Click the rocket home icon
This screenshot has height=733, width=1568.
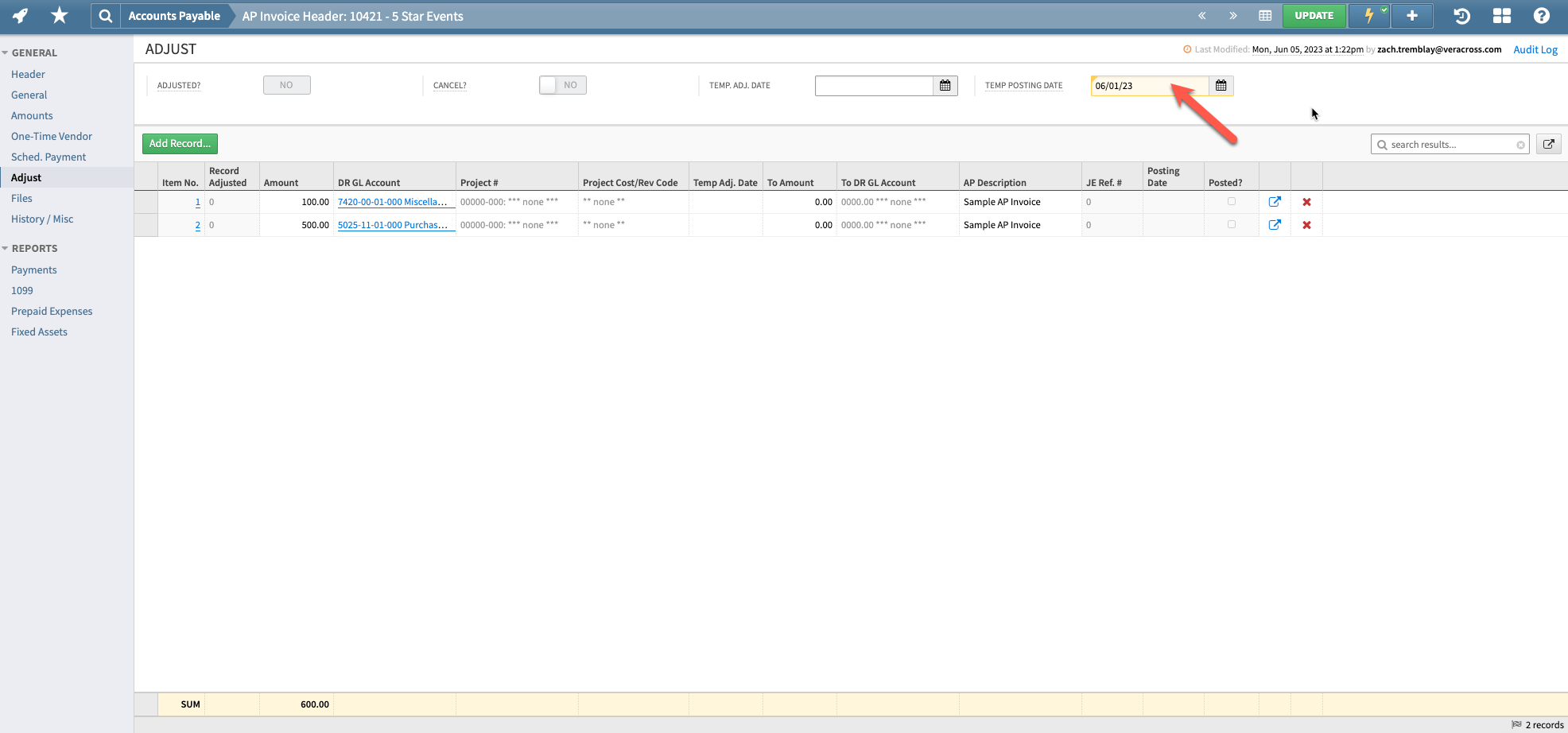click(x=19, y=15)
